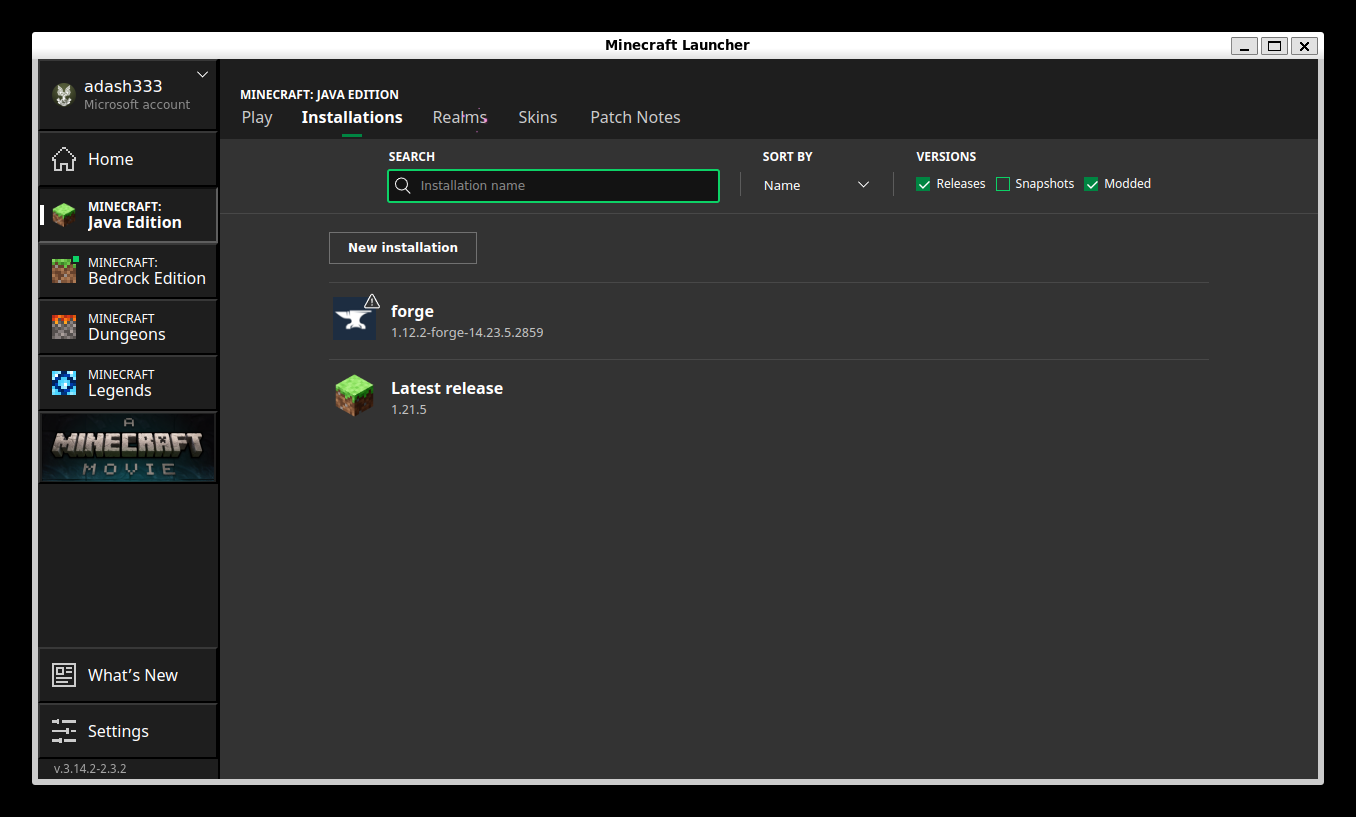Maximize the Minecraft Launcher window
Viewport: 1356px width, 817px height.
1274,46
